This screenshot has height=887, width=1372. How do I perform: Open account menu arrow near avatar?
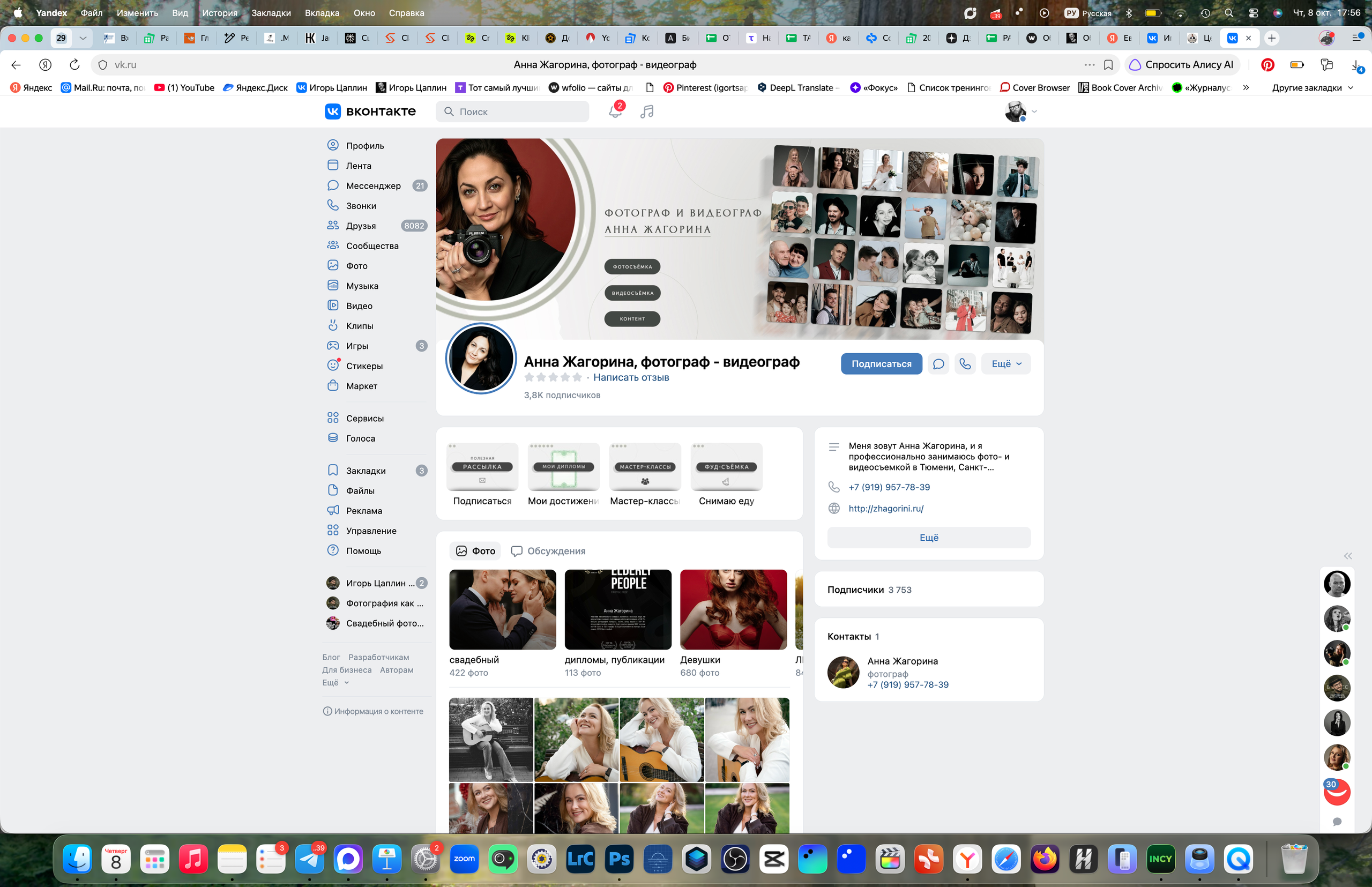coord(1034,111)
